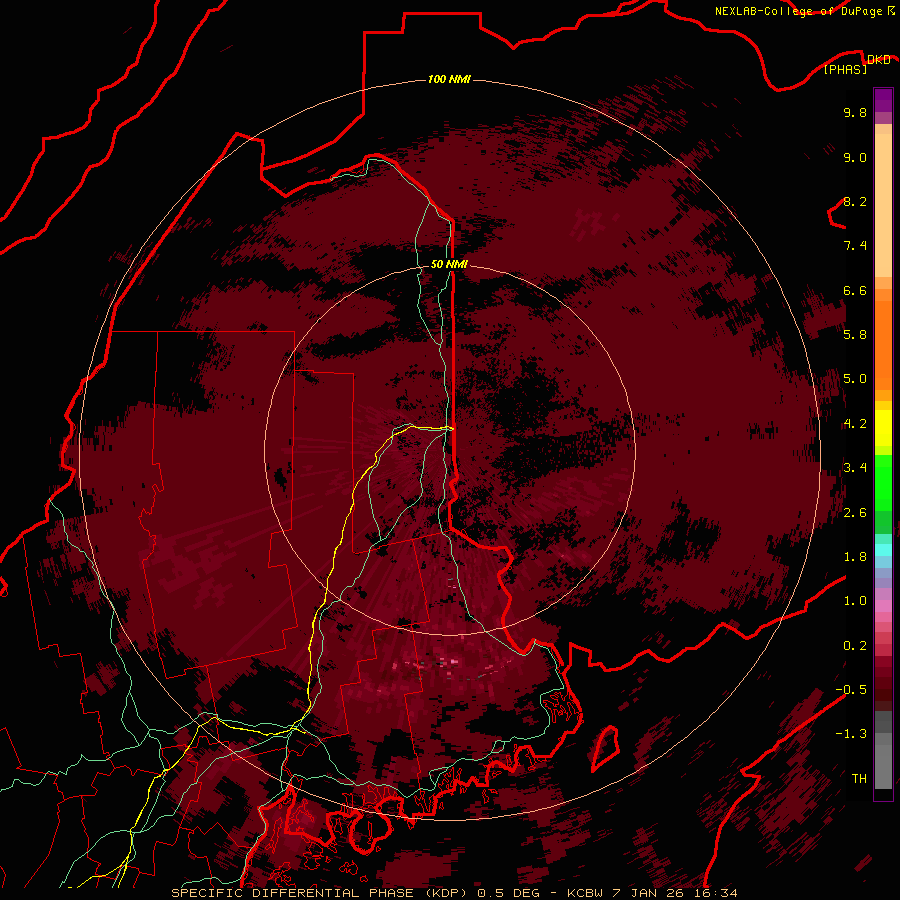Click the 50 NMI range ring label
The width and height of the screenshot is (900, 900).
449,264
